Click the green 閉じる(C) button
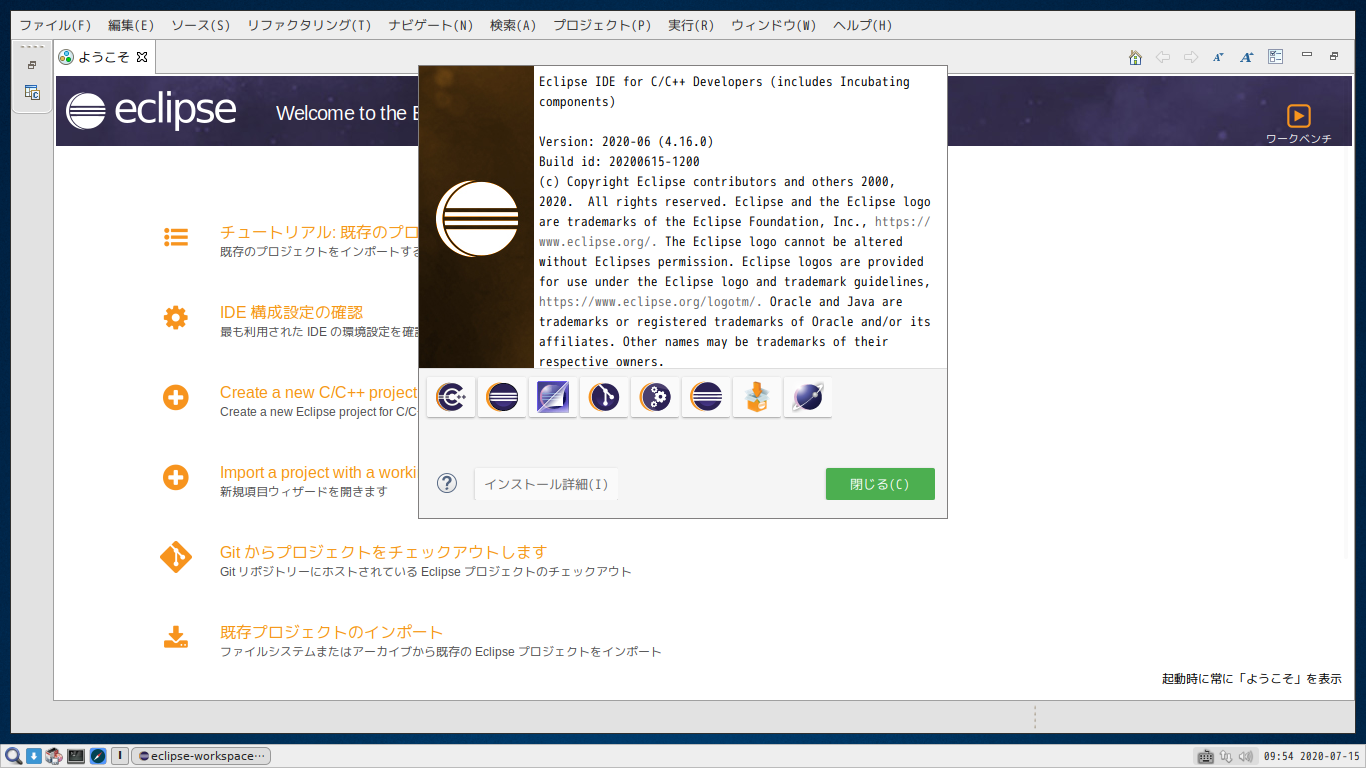1366x768 pixels. (x=880, y=484)
